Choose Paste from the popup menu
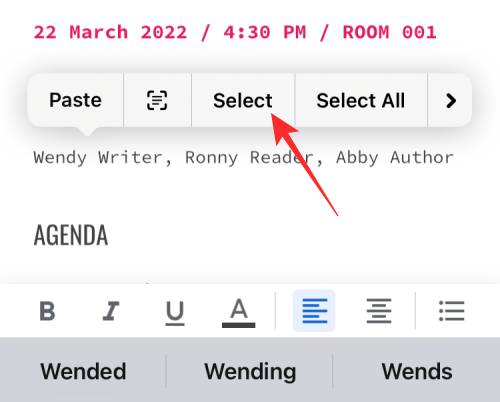The image size is (500, 402). click(75, 100)
